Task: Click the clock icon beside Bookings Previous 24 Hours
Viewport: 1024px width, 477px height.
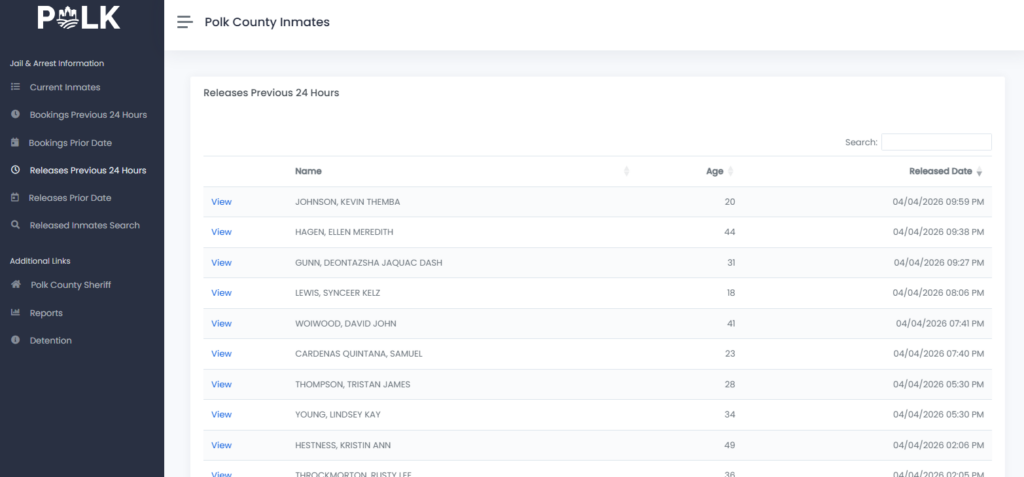Action: coord(15,115)
